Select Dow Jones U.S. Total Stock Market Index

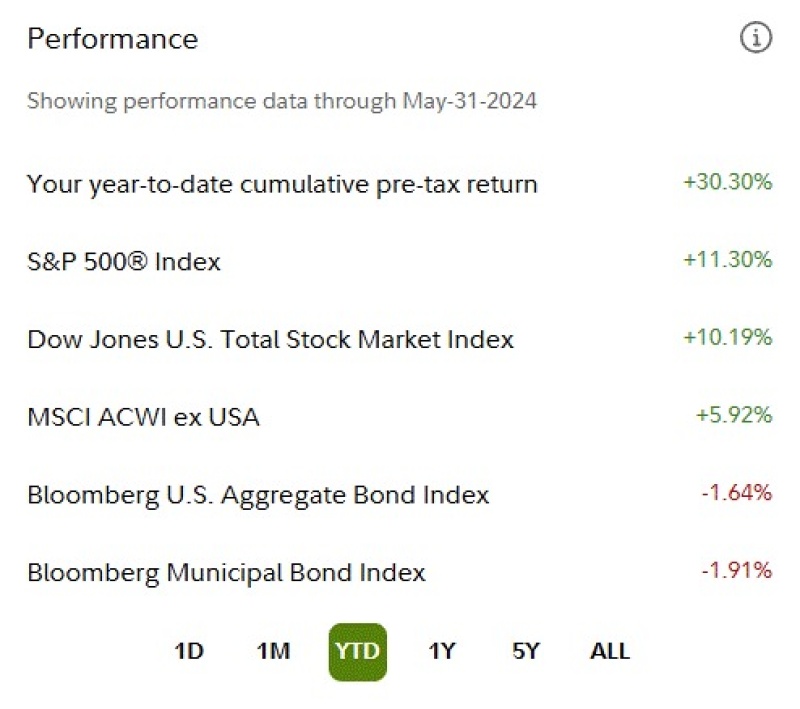(x=270, y=340)
